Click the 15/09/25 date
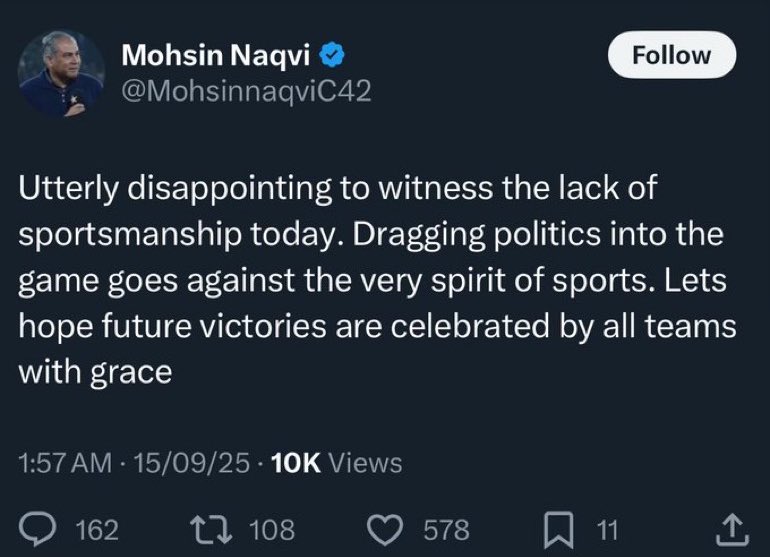The width and height of the screenshot is (770, 557). coord(192,463)
